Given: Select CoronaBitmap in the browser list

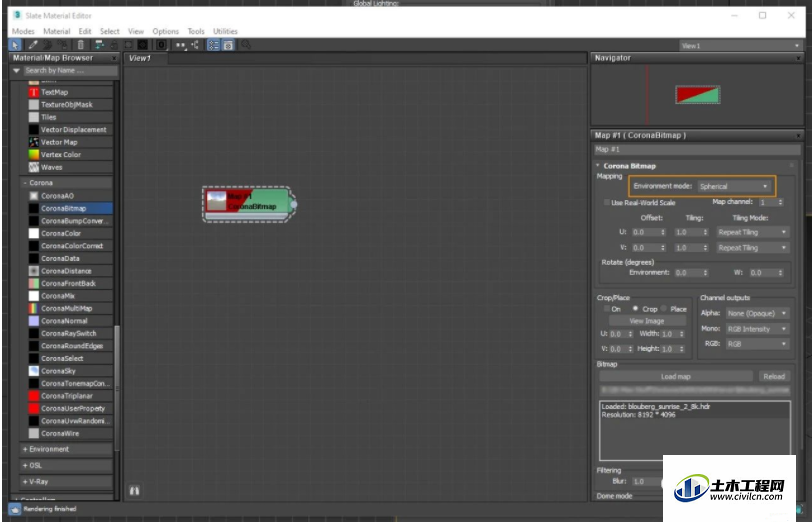Looking at the screenshot, I should coord(70,208).
